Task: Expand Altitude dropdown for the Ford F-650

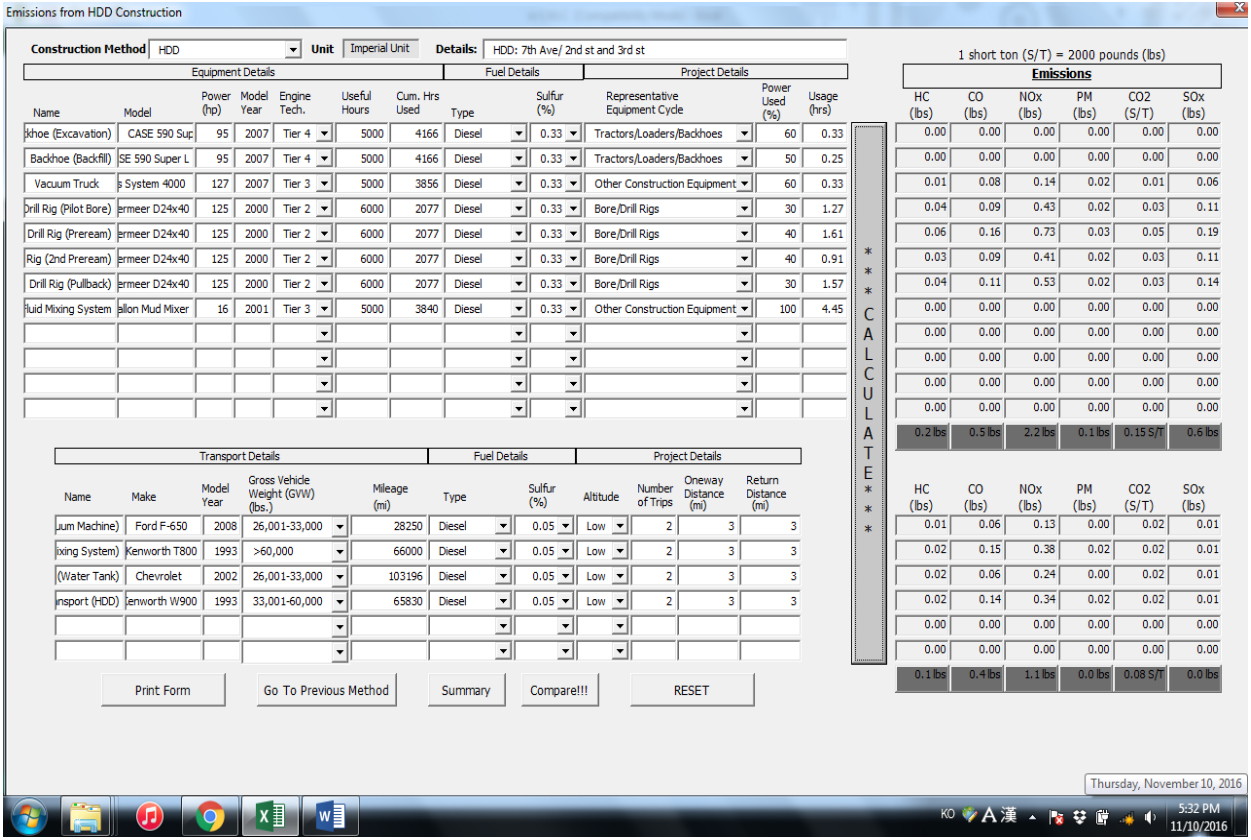Action: point(620,526)
